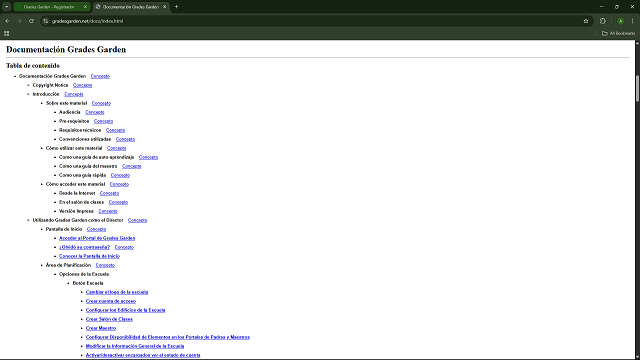The height and width of the screenshot is (360, 640).
Task: Close the Grades Garden - Registrador tab
Action: (x=85, y=7)
